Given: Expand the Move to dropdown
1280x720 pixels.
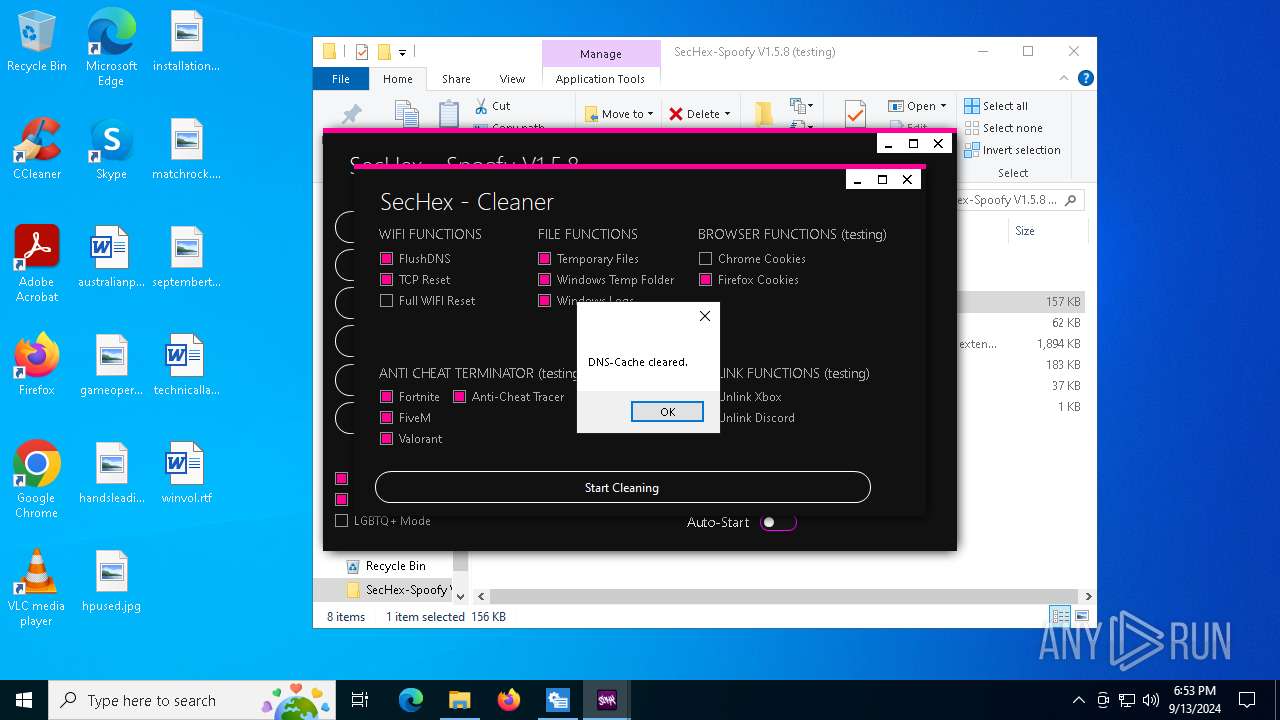Looking at the screenshot, I should click(650, 114).
